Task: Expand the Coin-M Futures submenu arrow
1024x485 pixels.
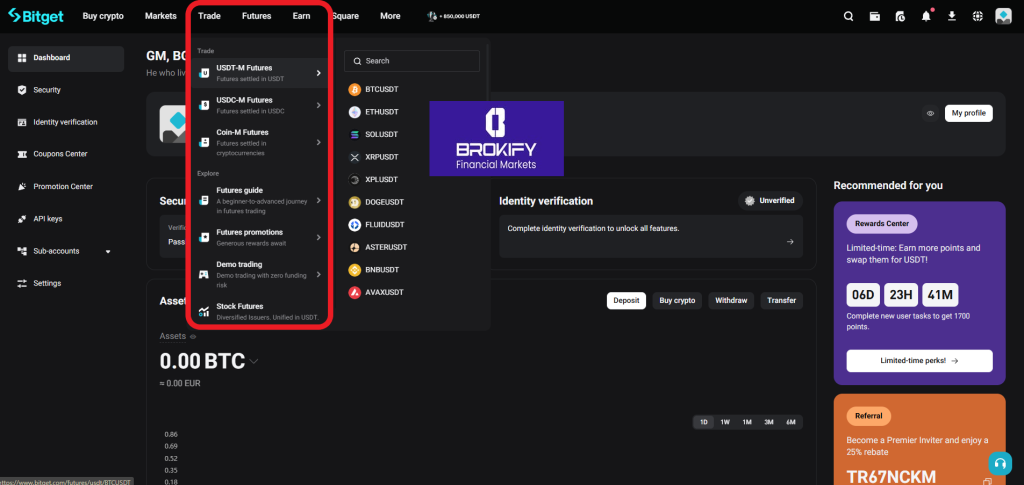Action: coord(318,142)
